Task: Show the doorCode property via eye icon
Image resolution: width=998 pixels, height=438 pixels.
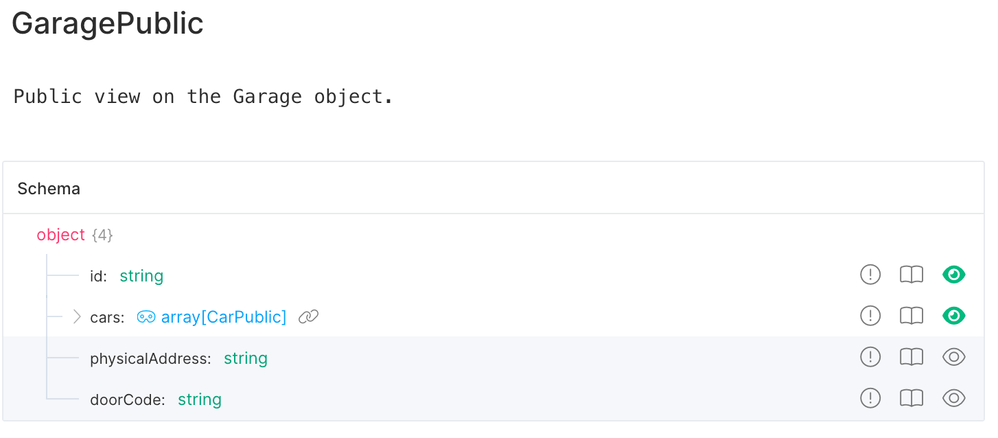Action: (954, 398)
